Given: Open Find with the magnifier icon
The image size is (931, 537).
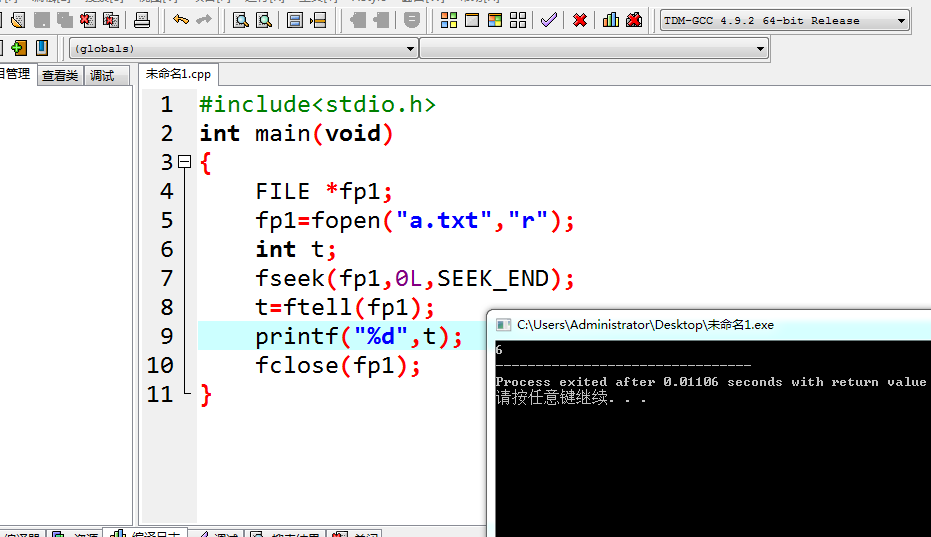Looking at the screenshot, I should coord(240,20).
